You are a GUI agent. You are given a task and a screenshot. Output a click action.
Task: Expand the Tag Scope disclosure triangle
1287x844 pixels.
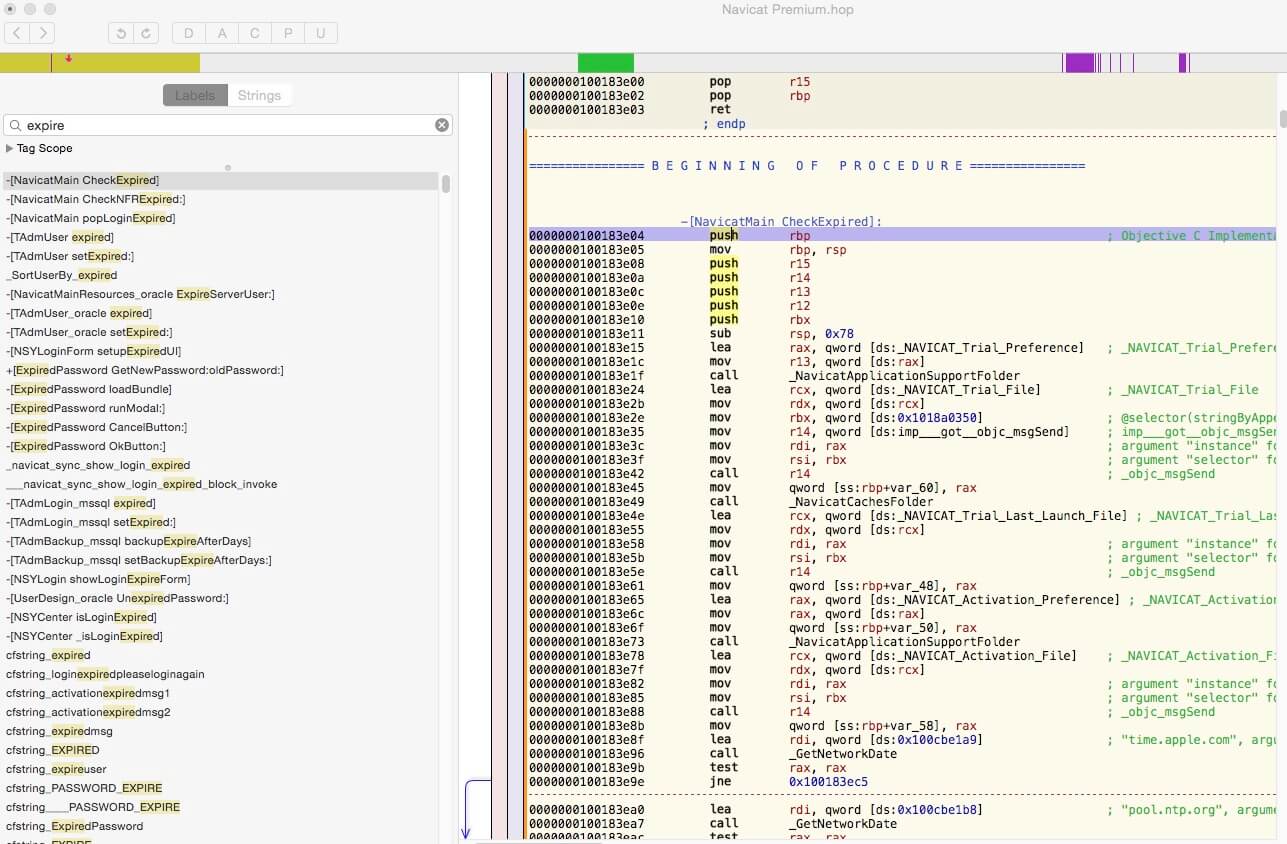point(10,148)
